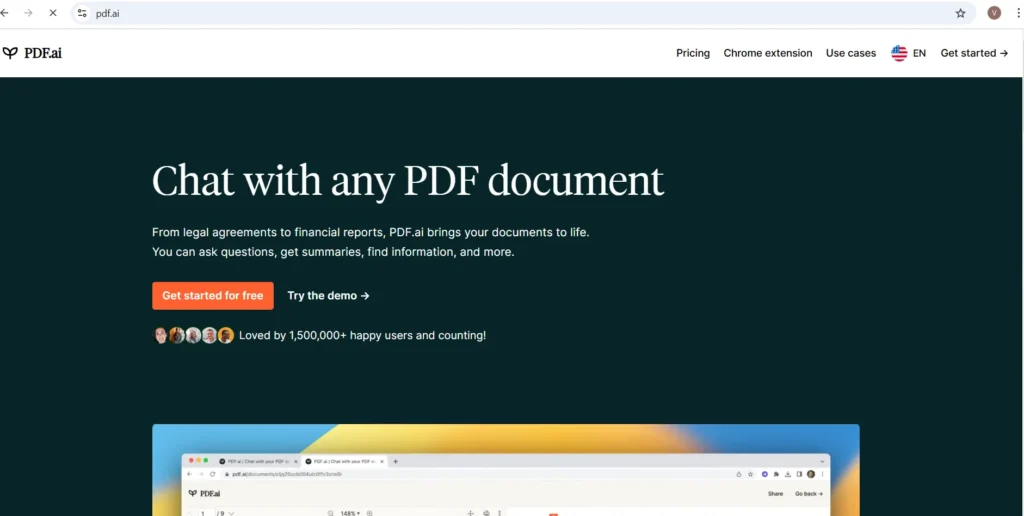This screenshot has height=516, width=1024.
Task: Open the Pricing page
Action: click(x=693, y=54)
